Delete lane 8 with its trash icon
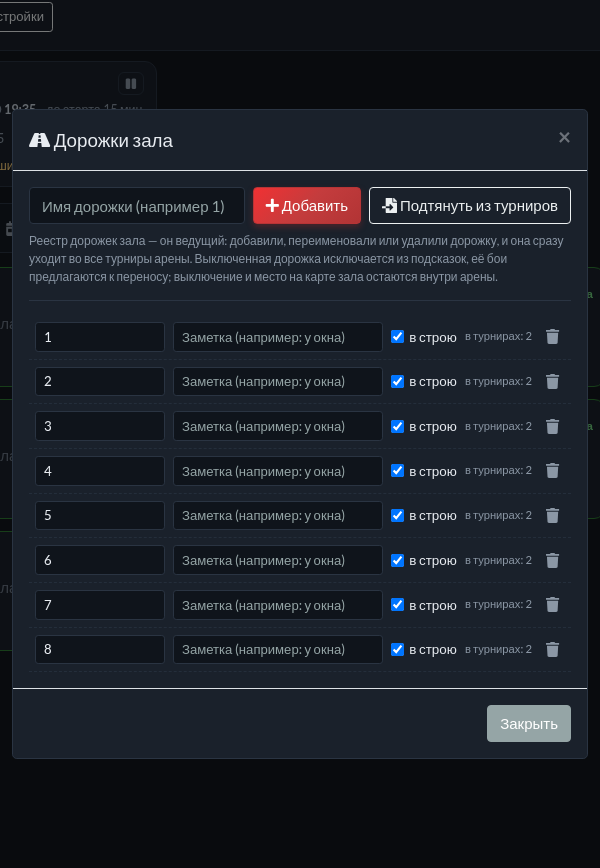 tap(552, 649)
